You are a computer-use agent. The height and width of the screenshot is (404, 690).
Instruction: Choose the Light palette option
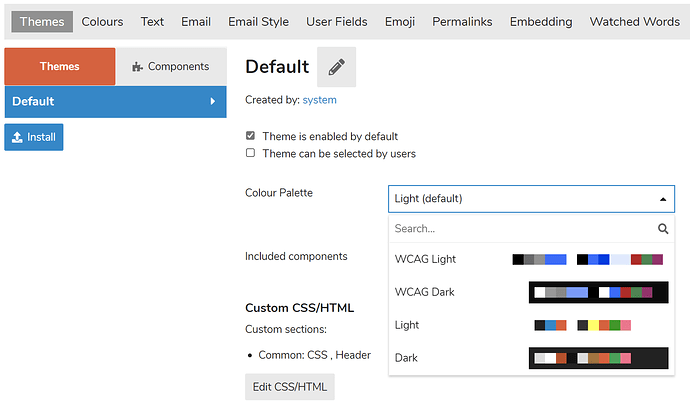pyautogui.click(x=531, y=325)
